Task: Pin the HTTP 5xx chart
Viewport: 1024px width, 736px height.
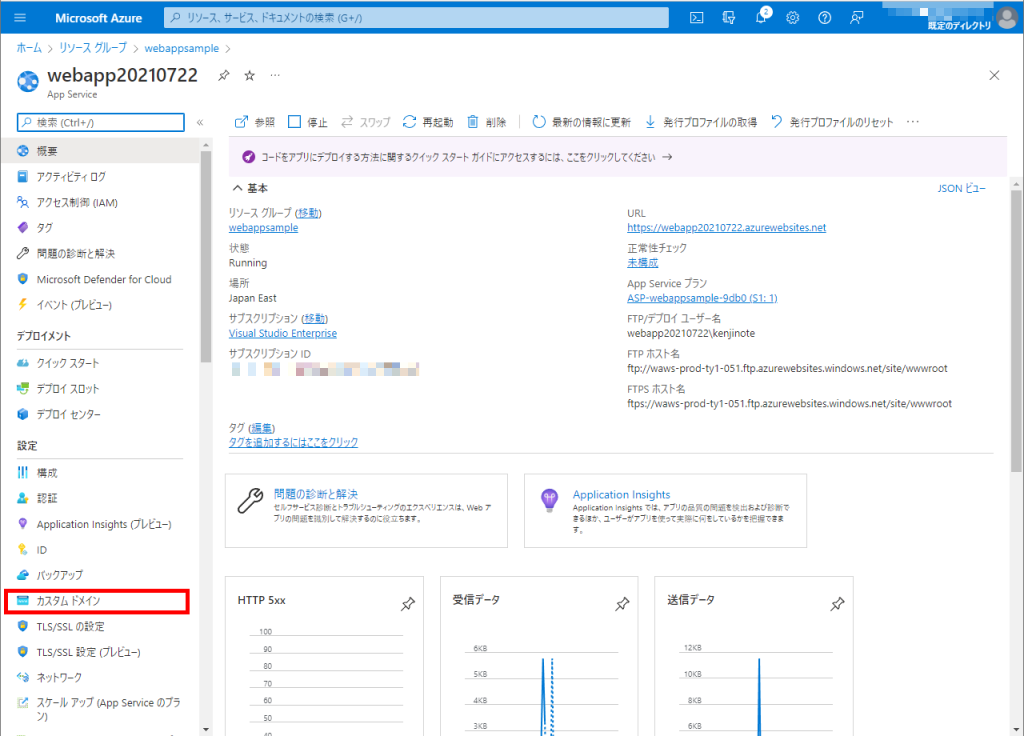Action: click(x=408, y=604)
